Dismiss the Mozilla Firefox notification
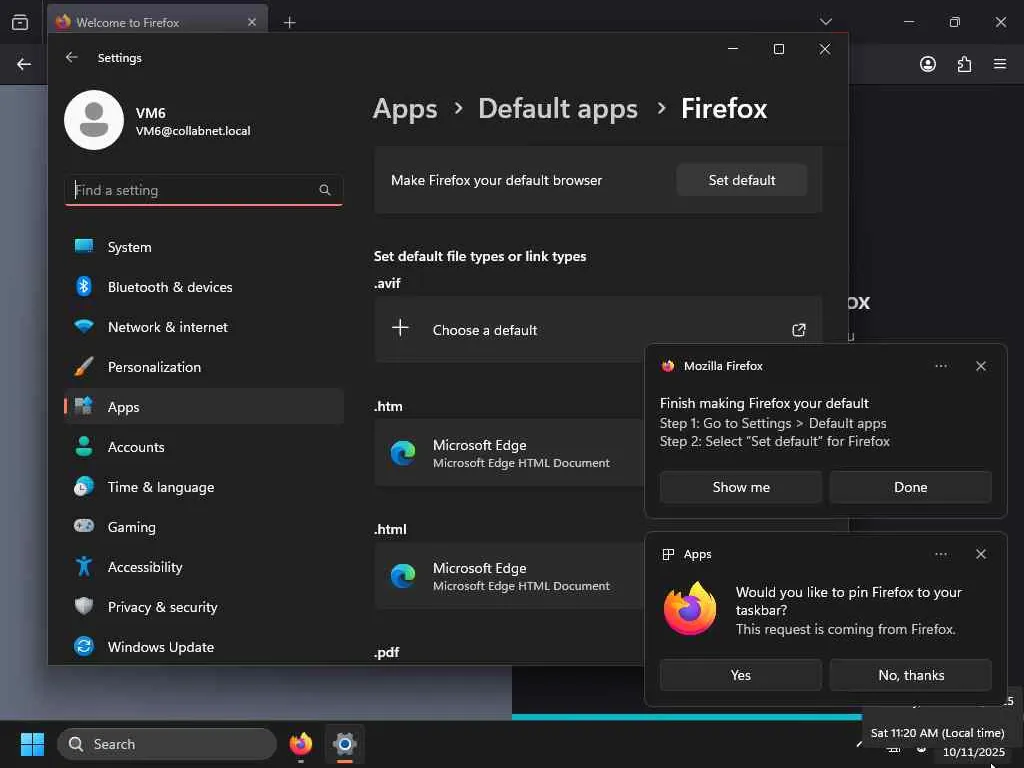This screenshot has width=1024, height=768. pyautogui.click(x=980, y=366)
